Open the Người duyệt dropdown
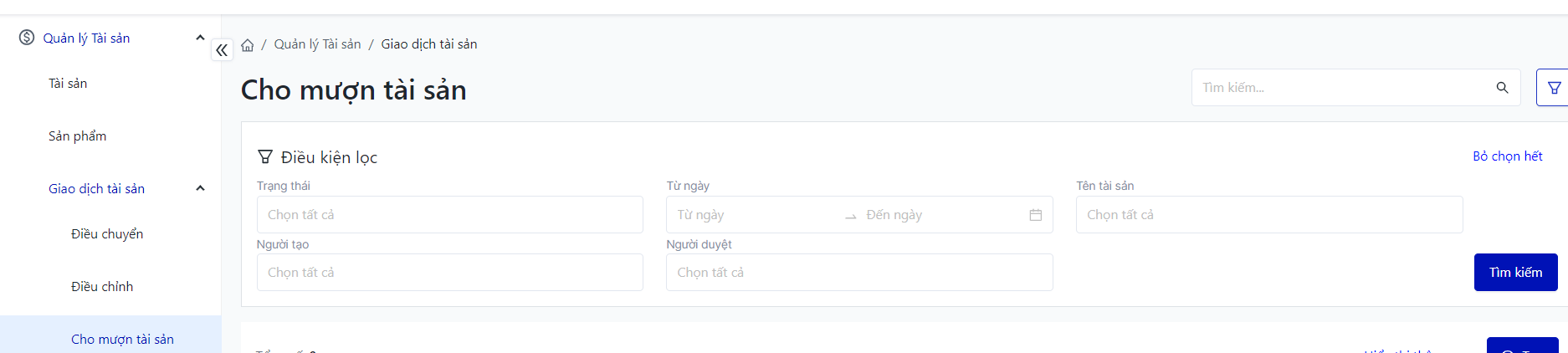 click(x=858, y=273)
